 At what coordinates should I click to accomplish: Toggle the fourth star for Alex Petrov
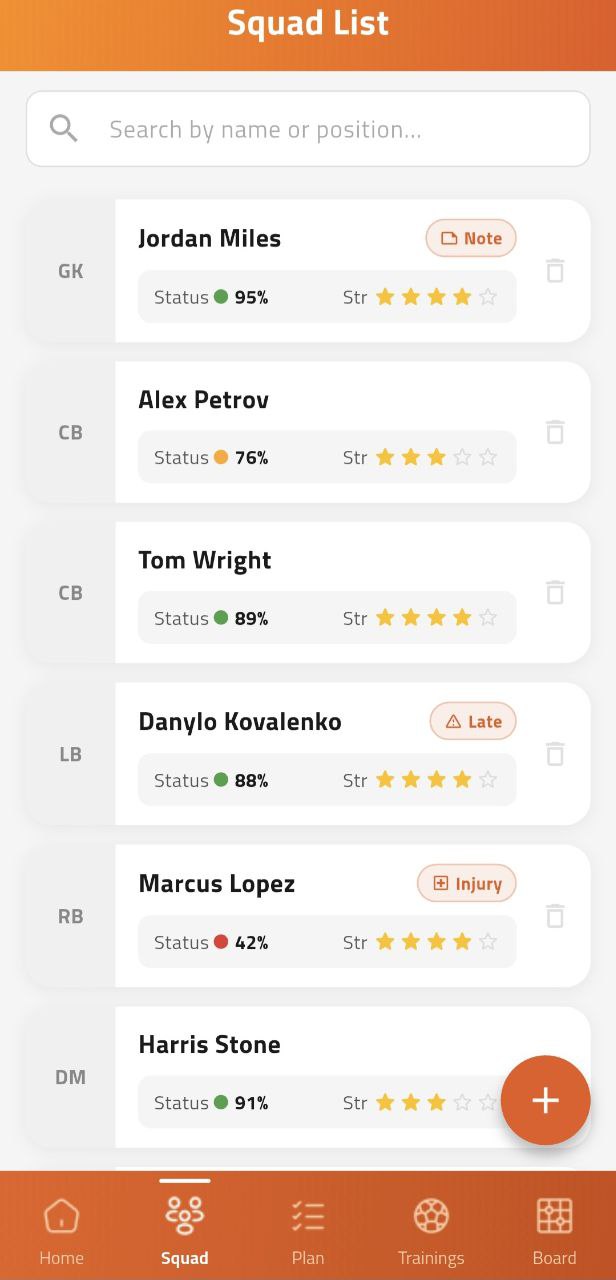[462, 457]
